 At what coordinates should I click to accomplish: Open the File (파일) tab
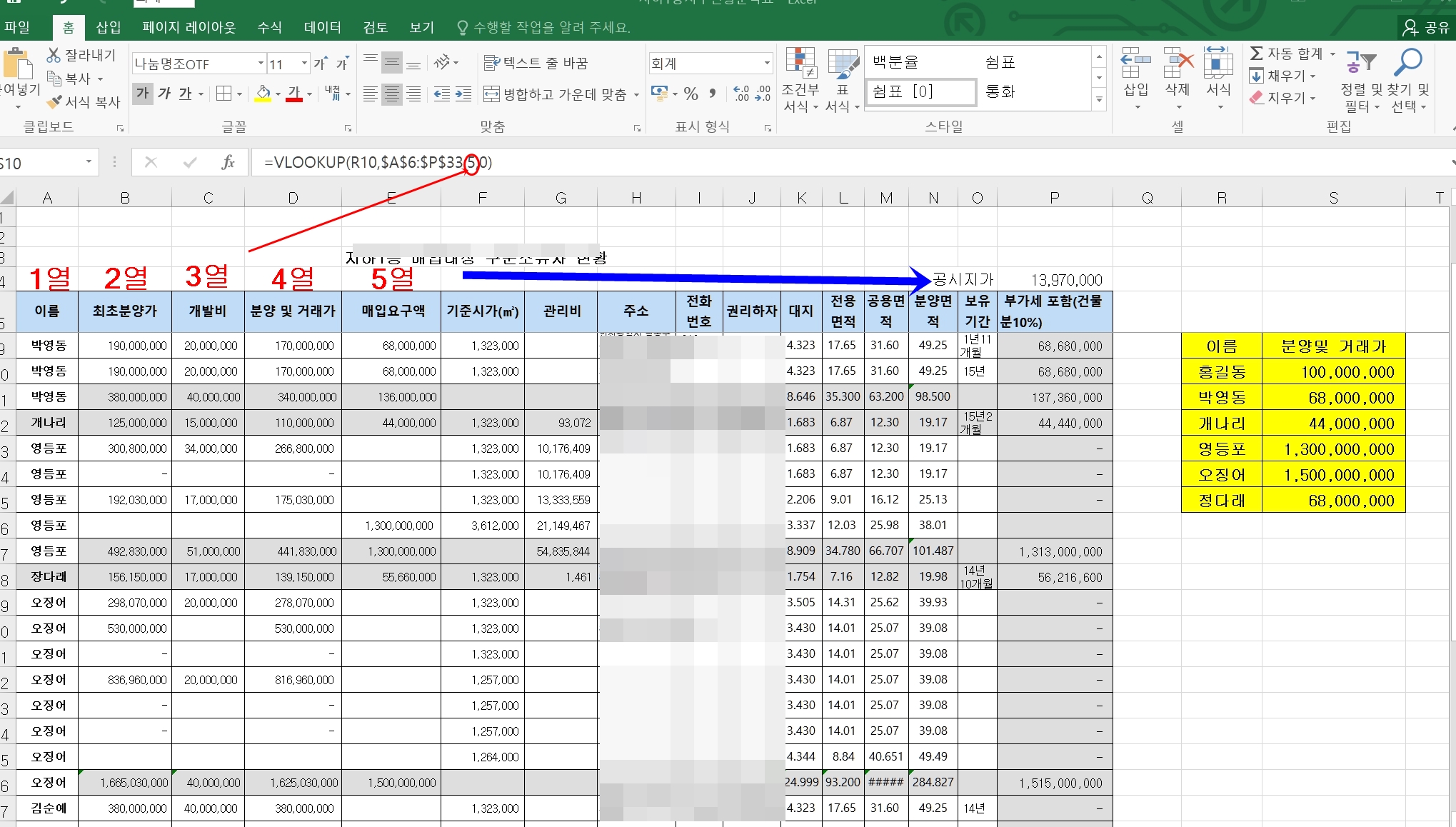(18, 27)
